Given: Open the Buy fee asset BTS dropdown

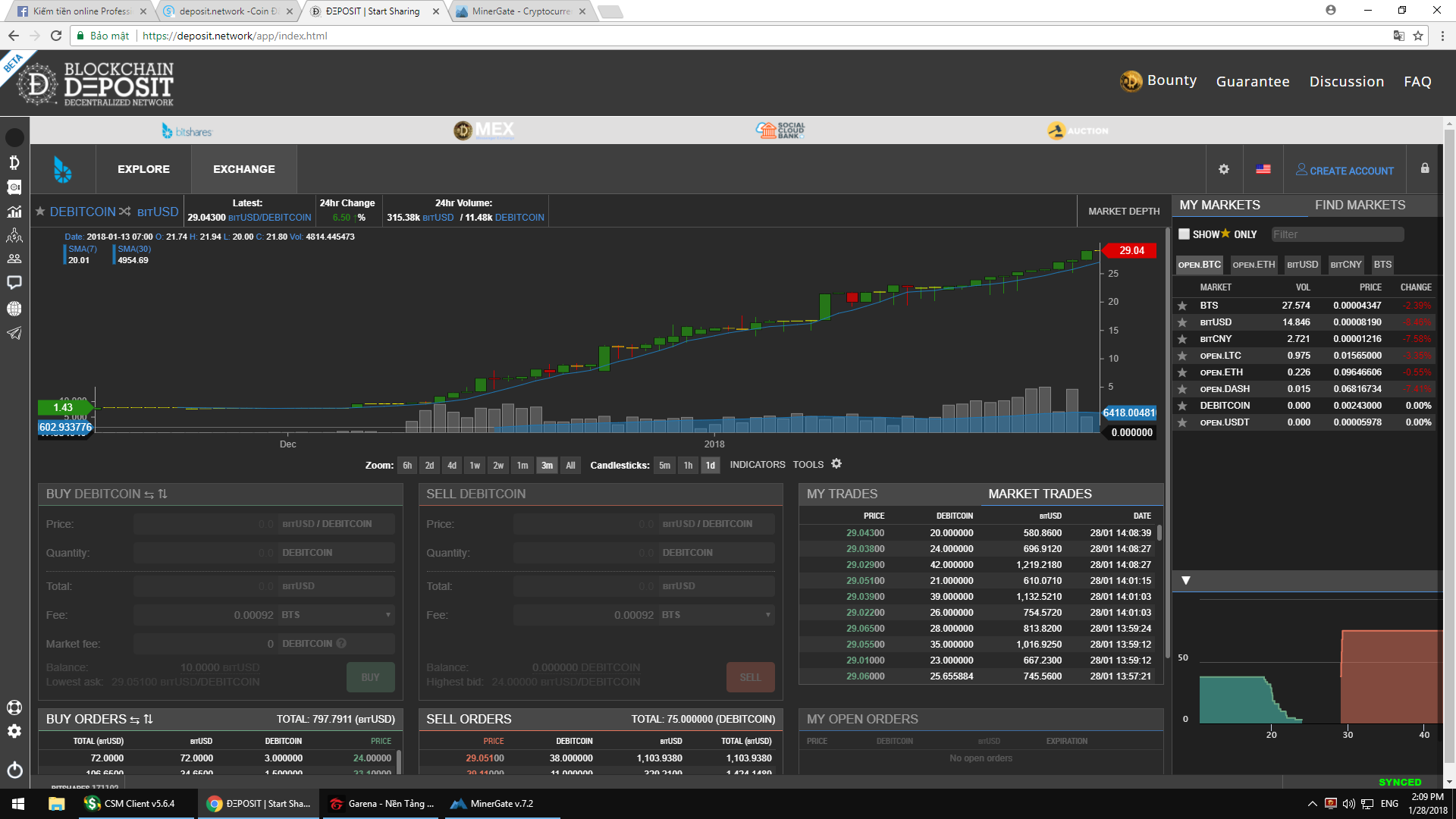Looking at the screenshot, I should click(337, 615).
